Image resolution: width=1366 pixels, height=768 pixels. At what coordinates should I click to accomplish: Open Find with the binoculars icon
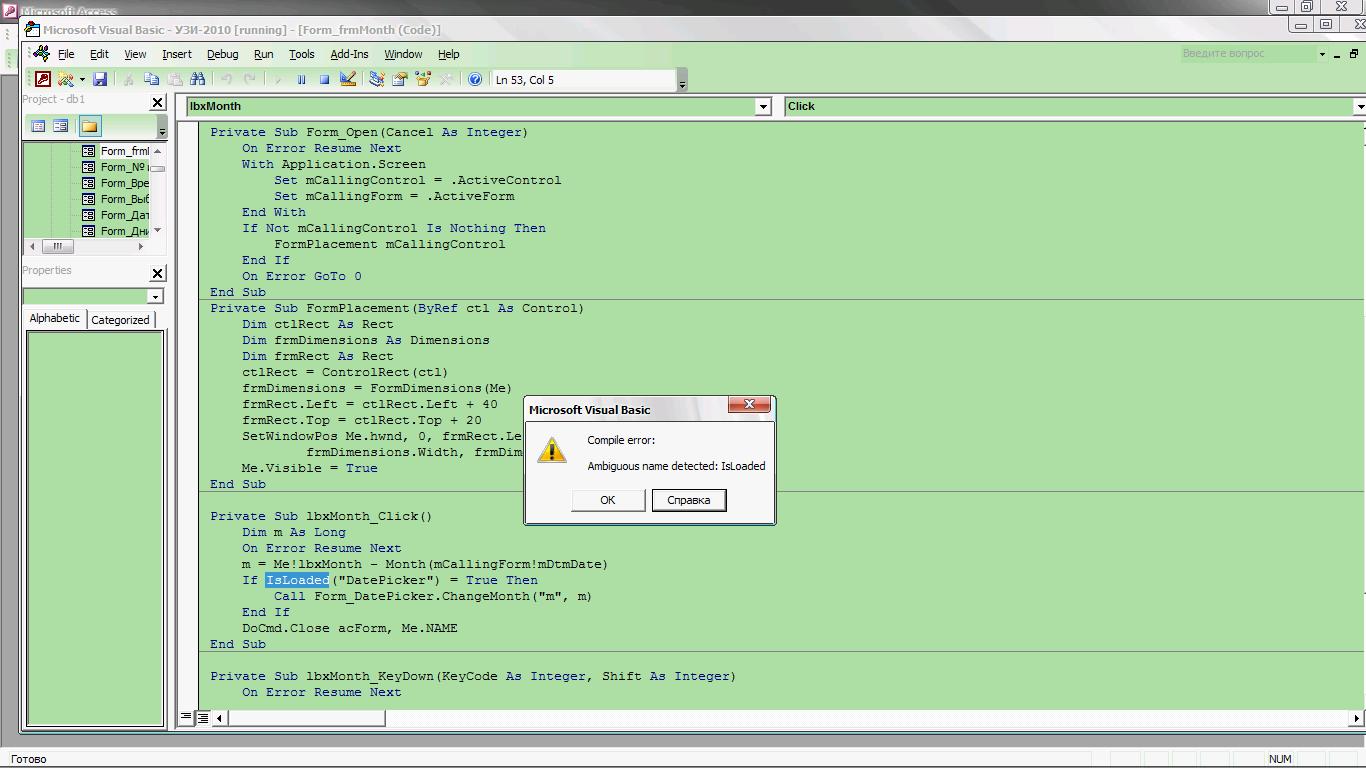[x=197, y=79]
